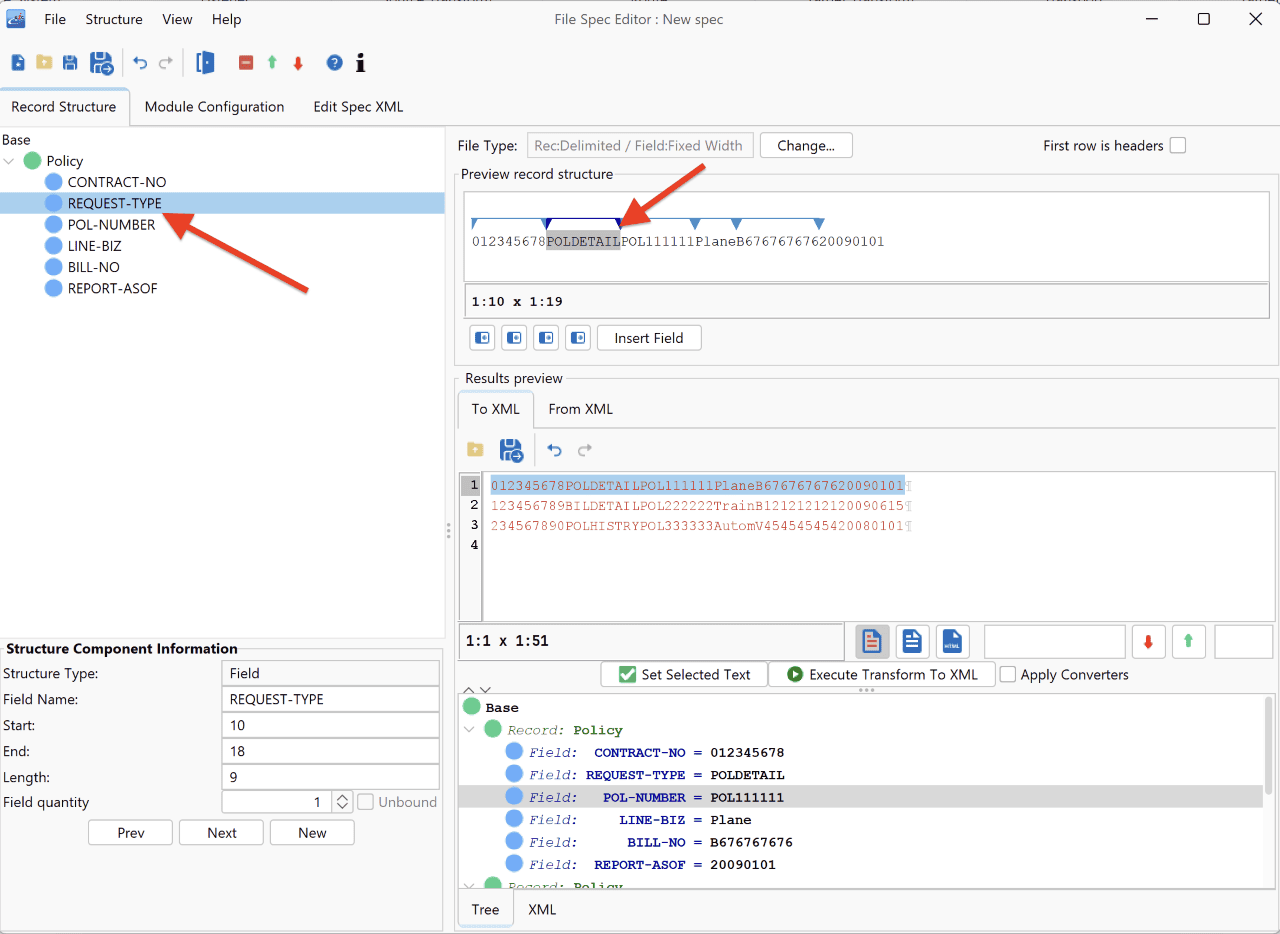Select the To XML tab
The image size is (1280, 934).
[496, 409]
